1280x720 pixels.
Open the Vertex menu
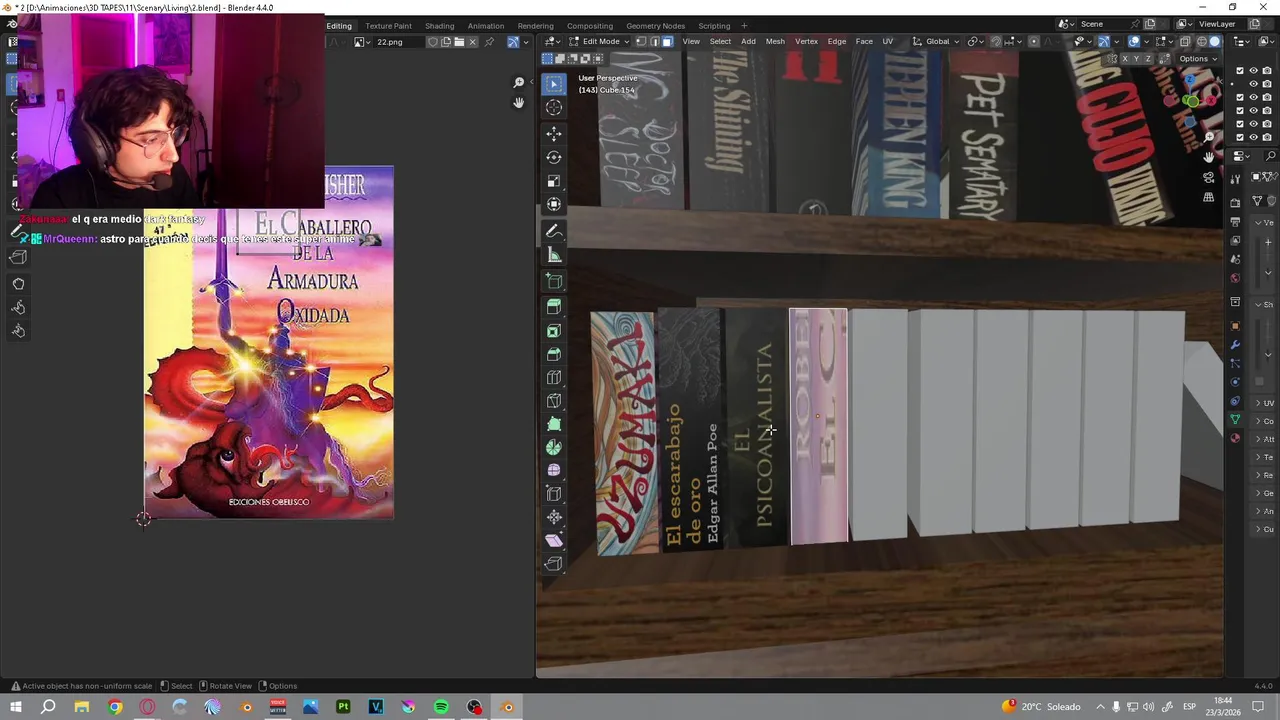tap(806, 41)
